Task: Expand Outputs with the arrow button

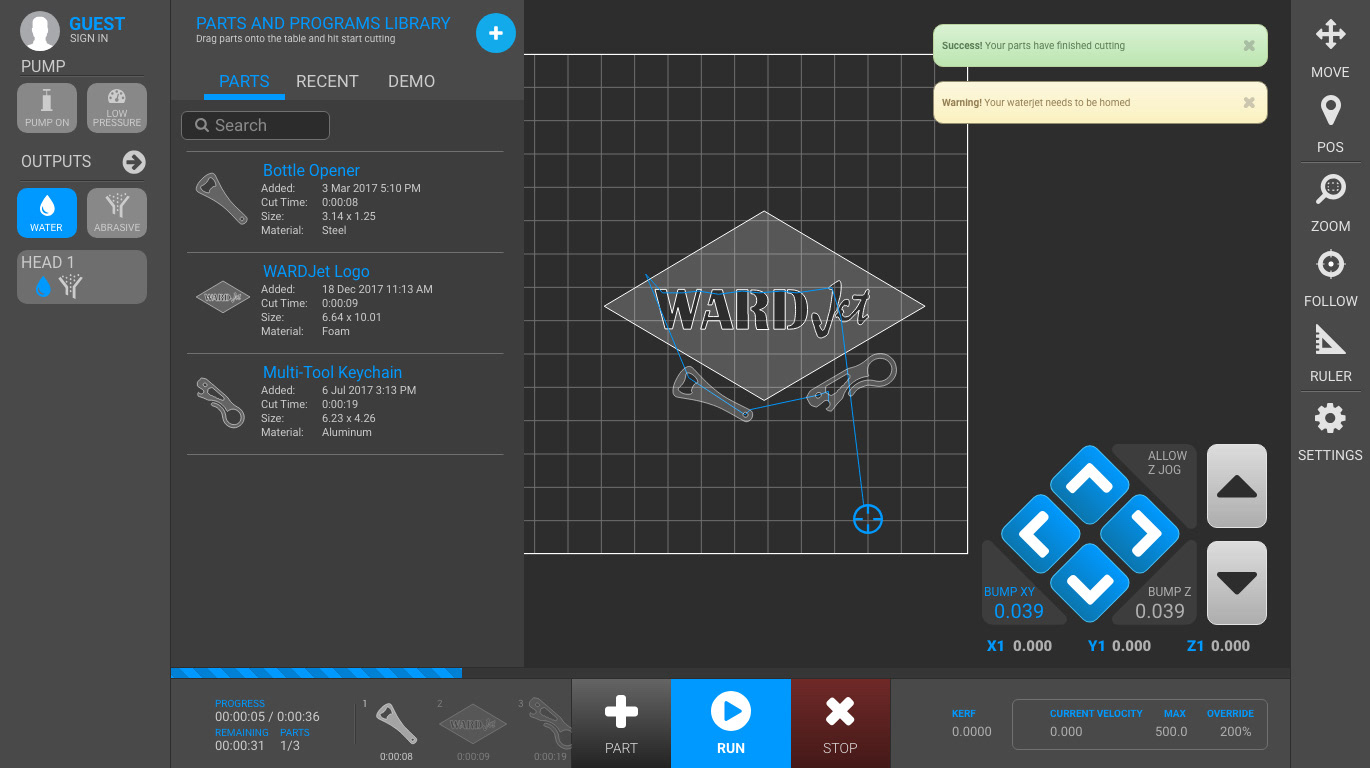Action: coord(134,162)
